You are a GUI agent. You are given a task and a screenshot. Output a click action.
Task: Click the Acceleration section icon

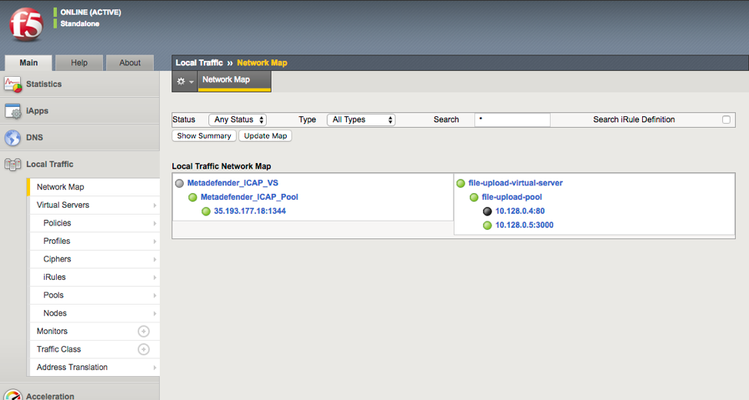pyautogui.click(x=13, y=396)
